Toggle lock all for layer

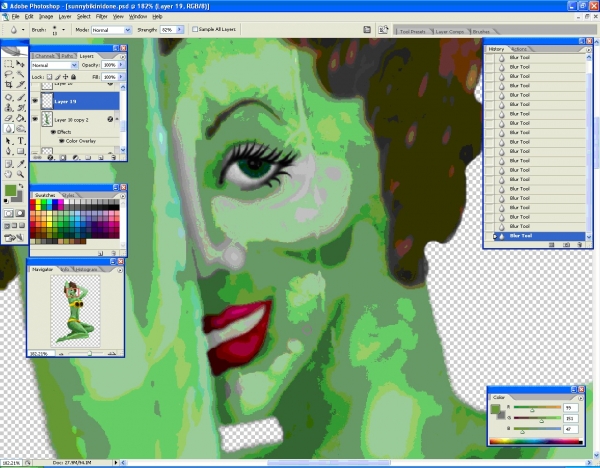pos(73,77)
